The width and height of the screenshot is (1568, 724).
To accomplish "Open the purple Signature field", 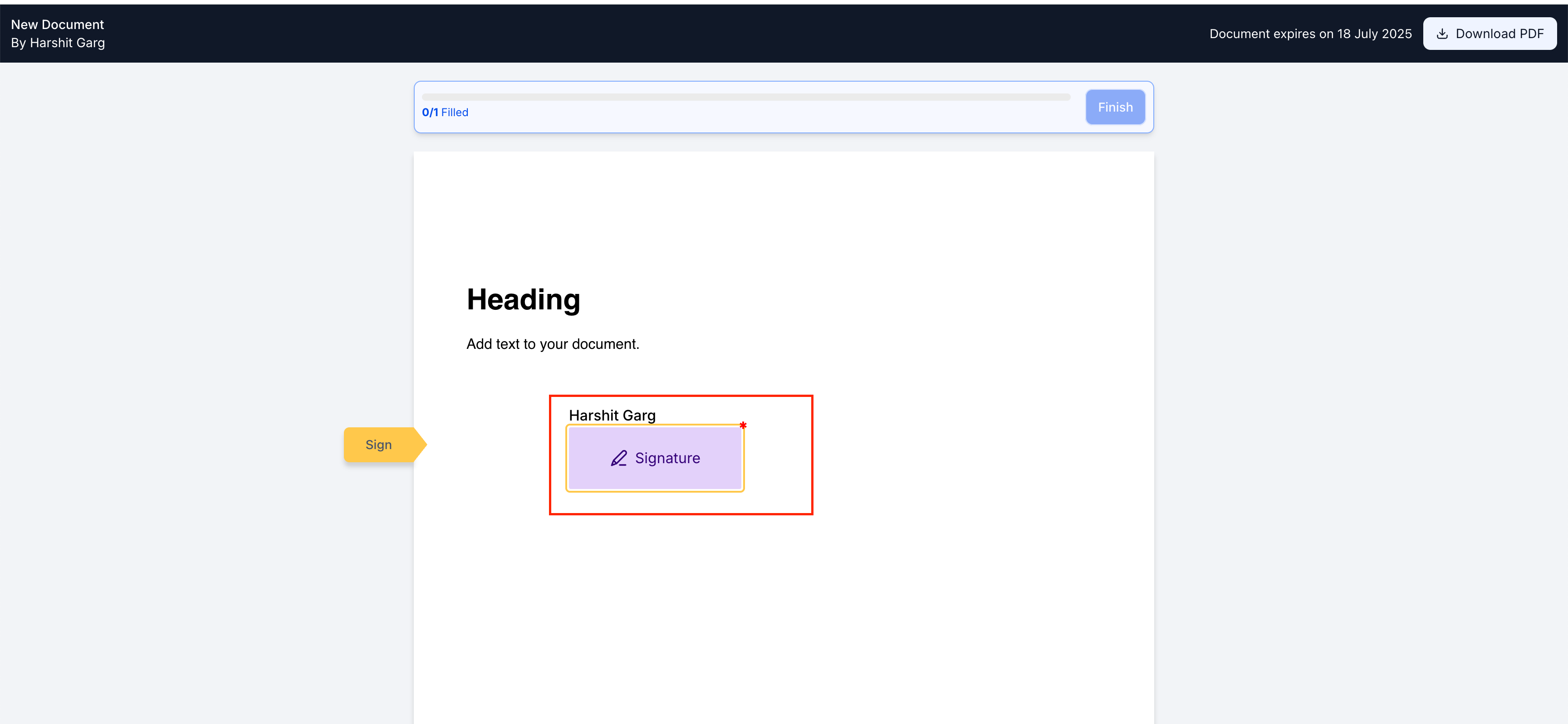I will [655, 458].
